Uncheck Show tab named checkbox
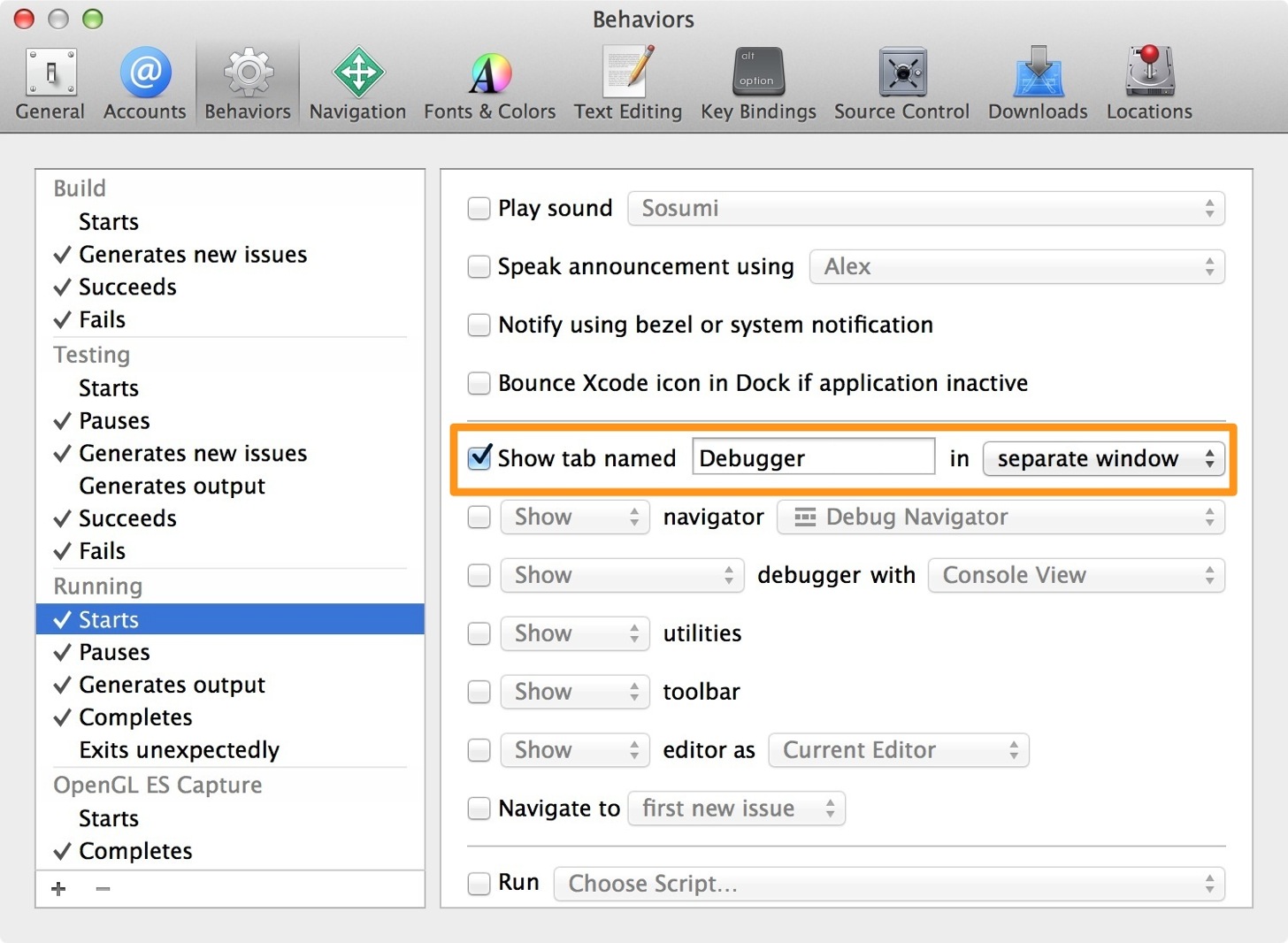1288x943 pixels. coord(479,458)
